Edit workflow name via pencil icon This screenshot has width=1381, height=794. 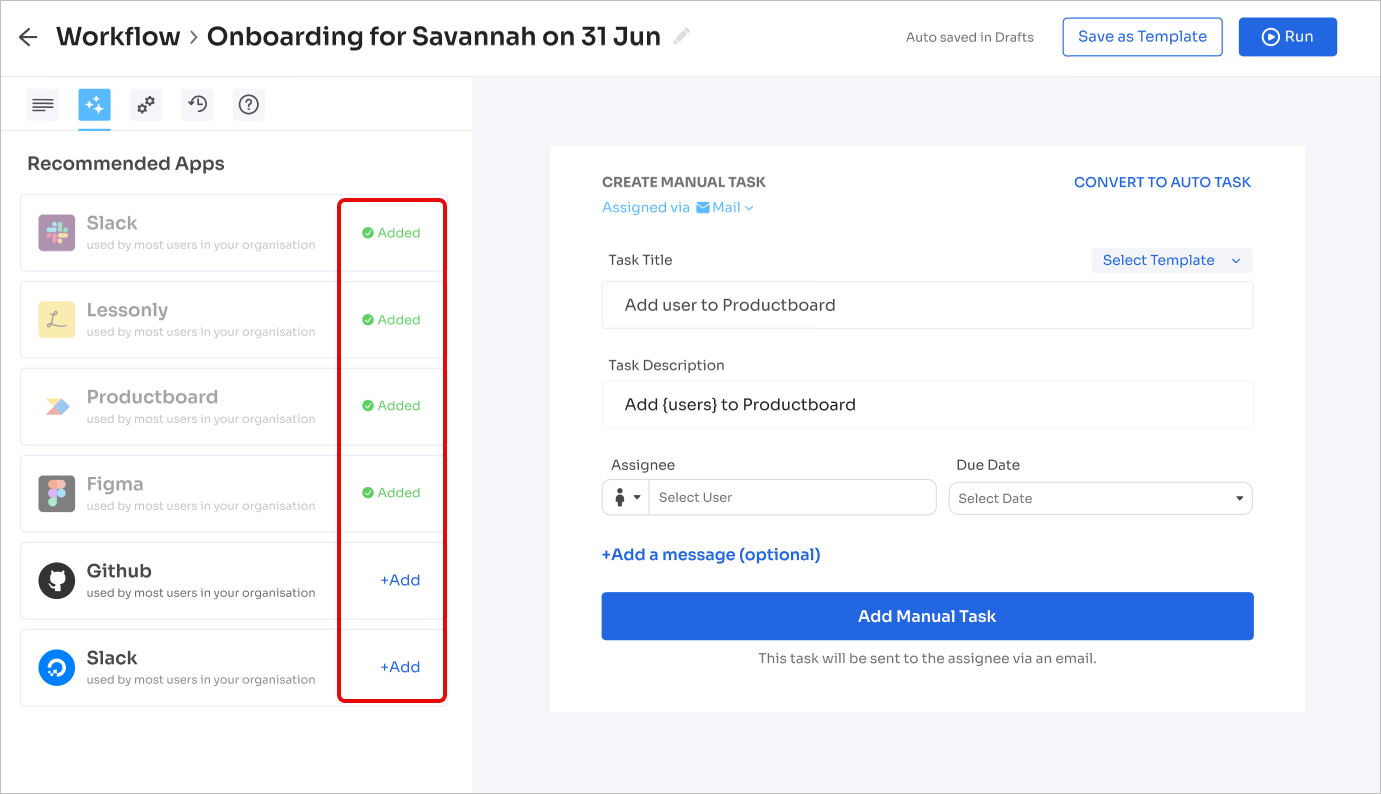pos(682,37)
